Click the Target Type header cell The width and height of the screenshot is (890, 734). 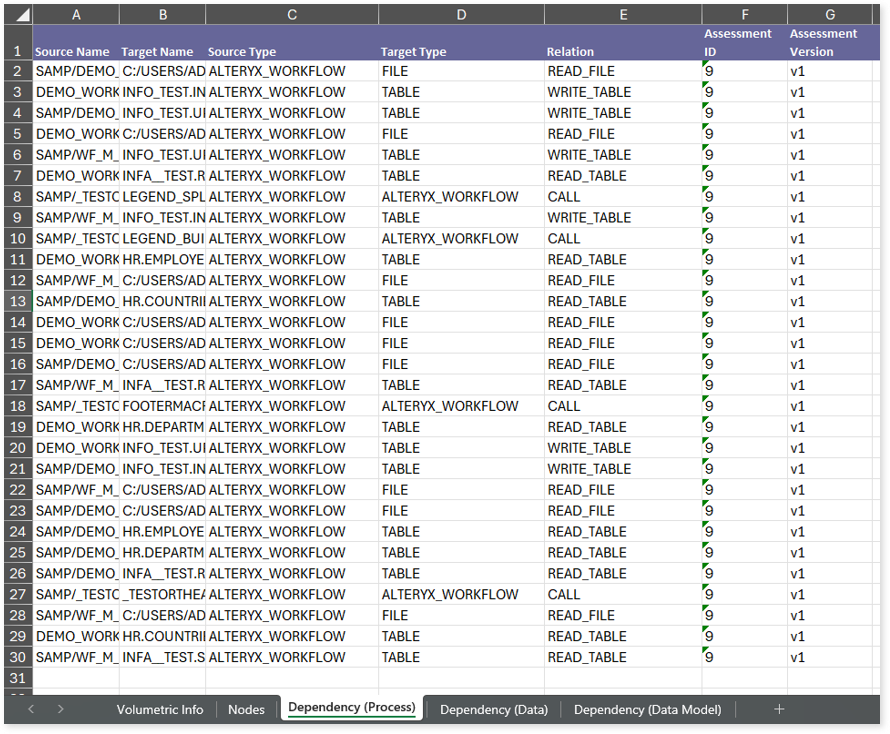(461, 43)
